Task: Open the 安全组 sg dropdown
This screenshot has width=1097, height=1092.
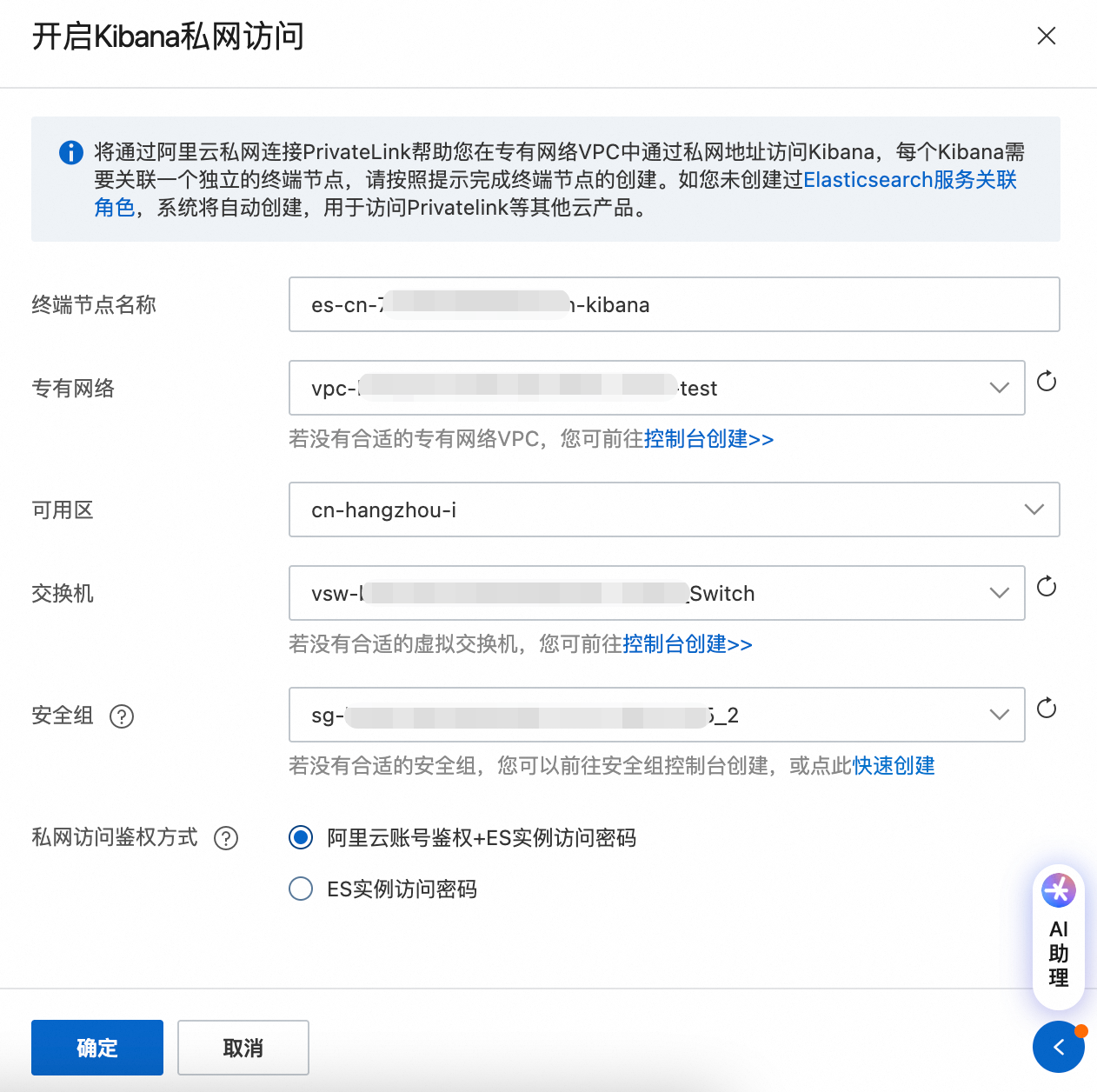Action: [657, 715]
